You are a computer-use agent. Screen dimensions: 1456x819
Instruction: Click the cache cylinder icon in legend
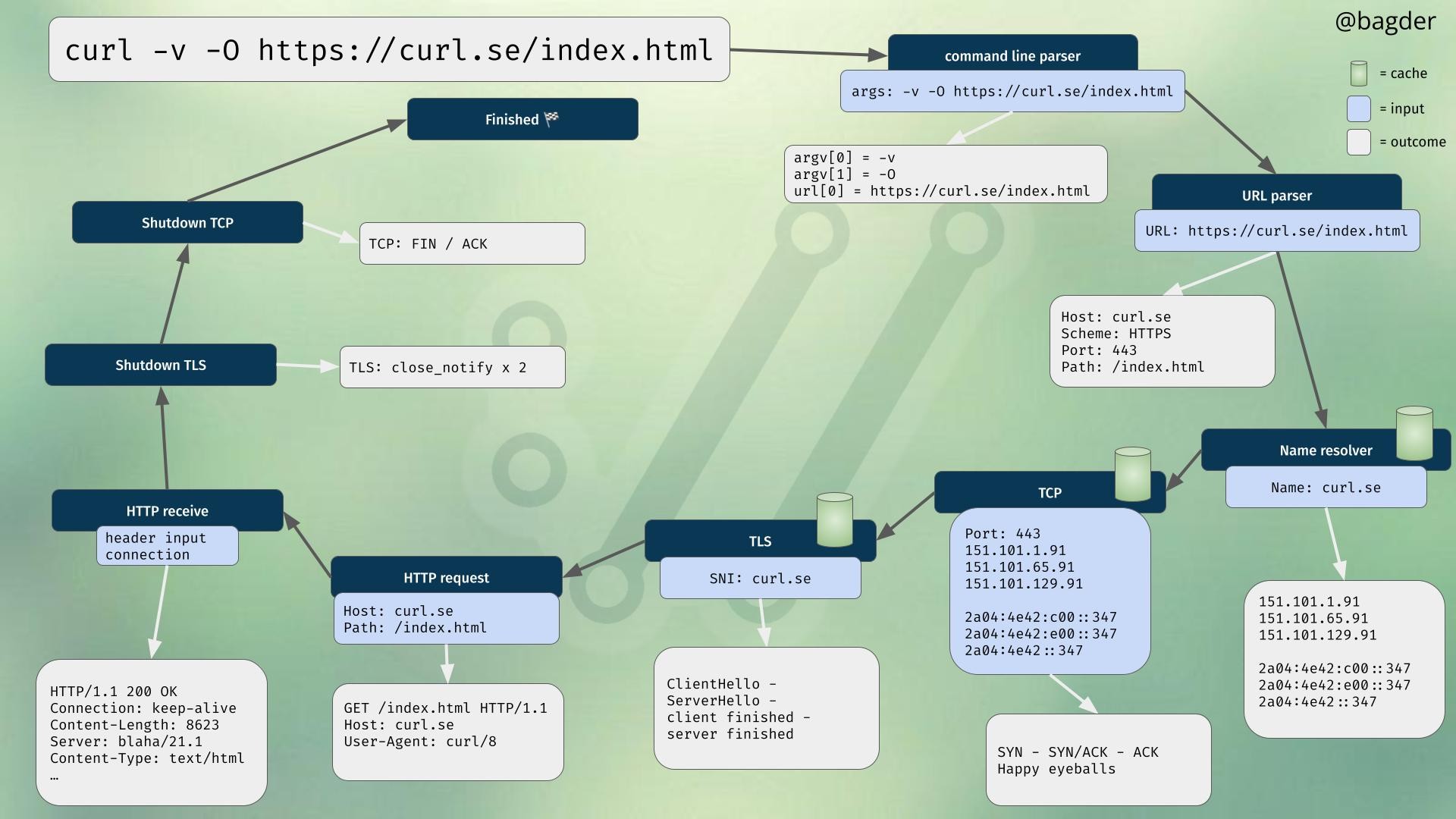click(1358, 74)
